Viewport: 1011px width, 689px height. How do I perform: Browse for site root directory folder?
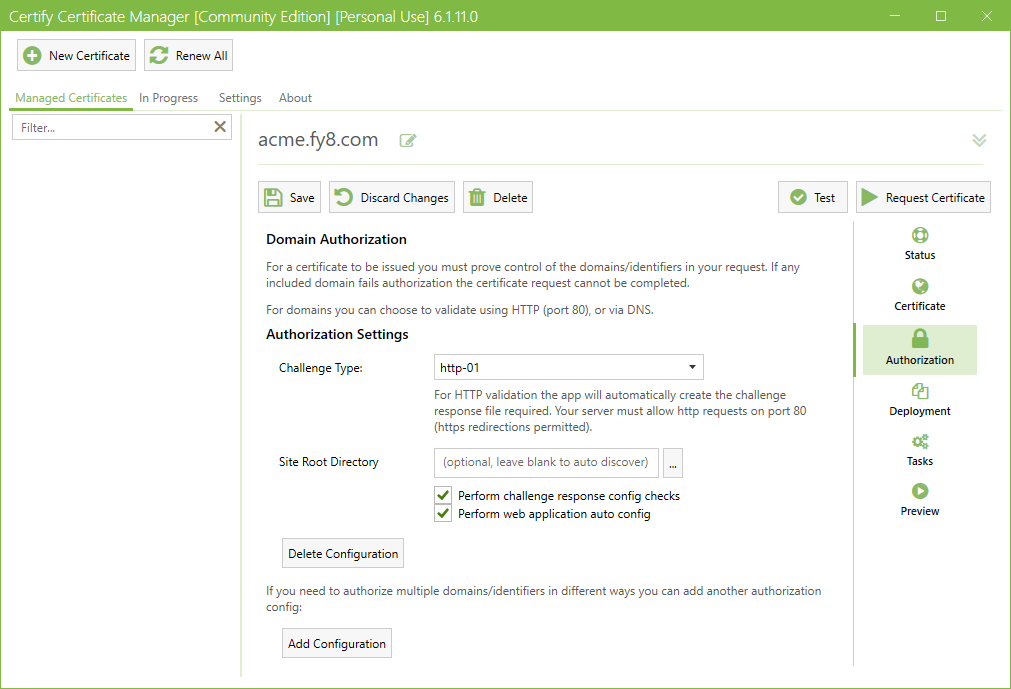coord(672,463)
